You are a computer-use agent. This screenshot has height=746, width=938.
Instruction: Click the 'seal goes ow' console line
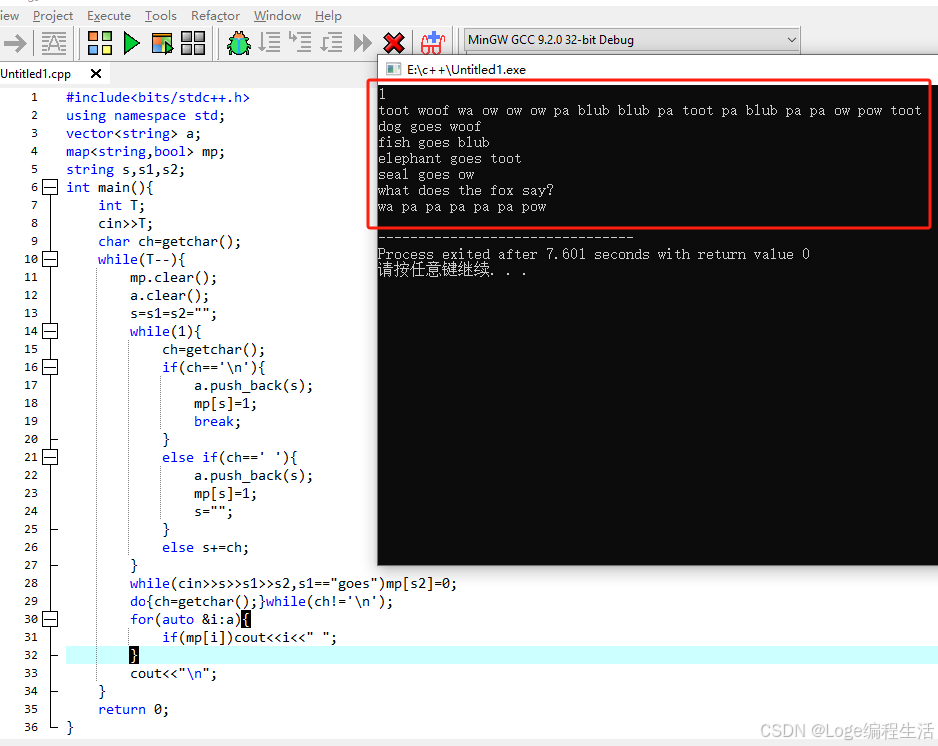point(426,175)
